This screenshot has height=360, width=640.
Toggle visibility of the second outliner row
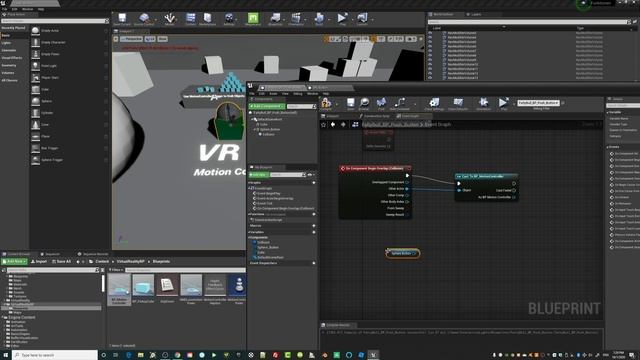(x=430, y=37)
